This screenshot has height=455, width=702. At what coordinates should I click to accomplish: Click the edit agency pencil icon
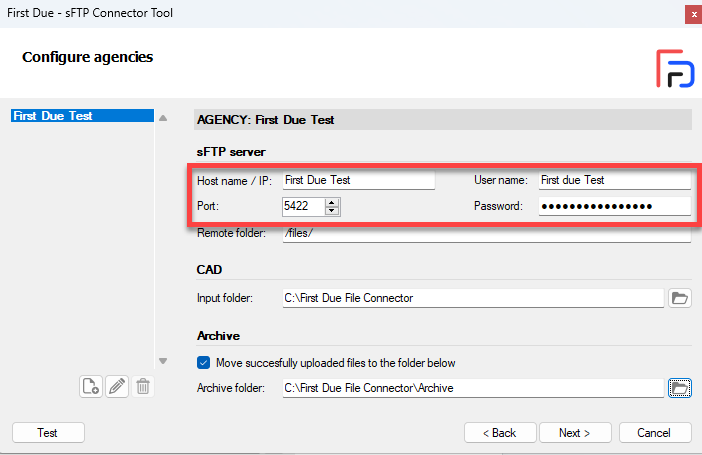point(117,386)
